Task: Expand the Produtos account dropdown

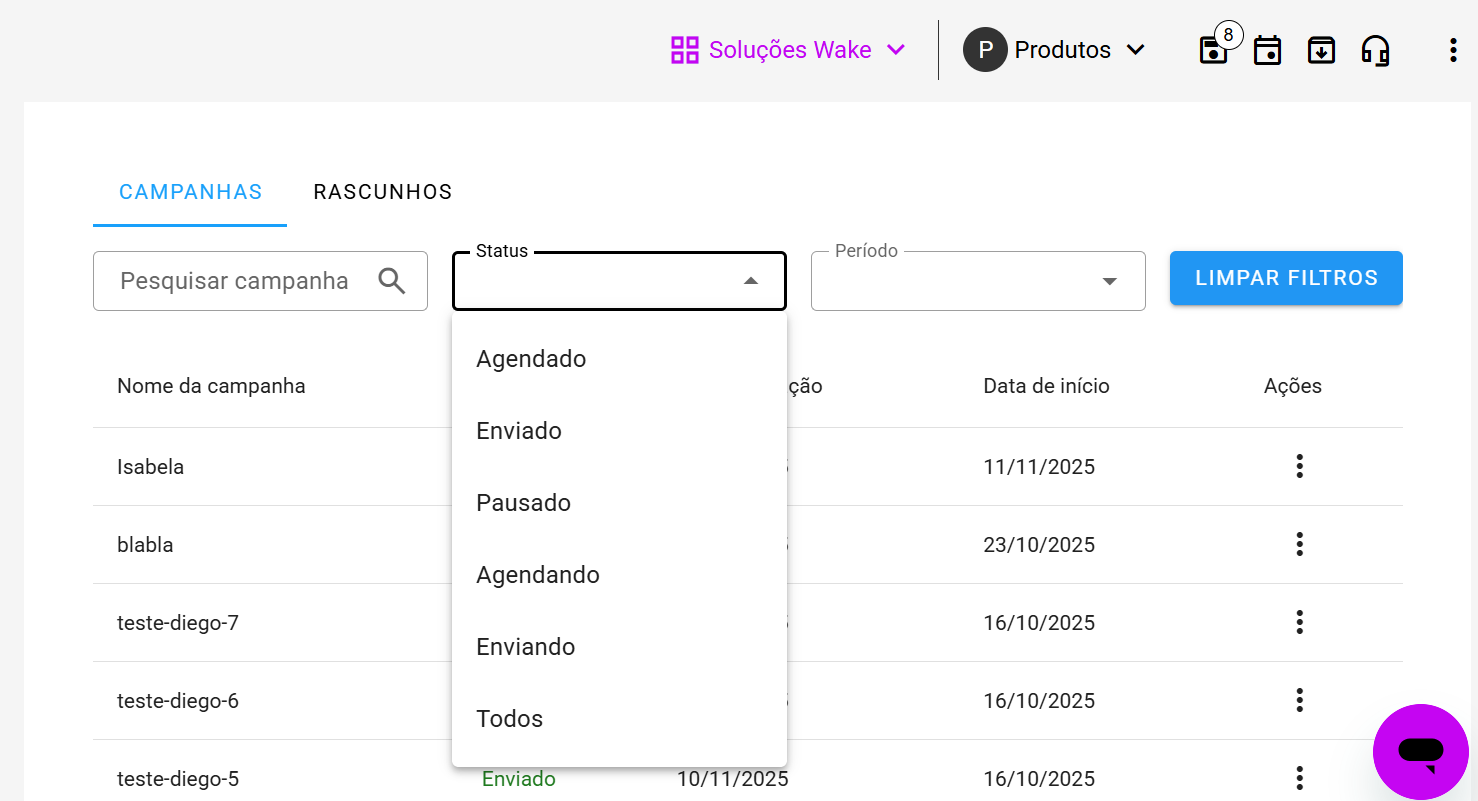Action: pyautogui.click(x=1054, y=50)
